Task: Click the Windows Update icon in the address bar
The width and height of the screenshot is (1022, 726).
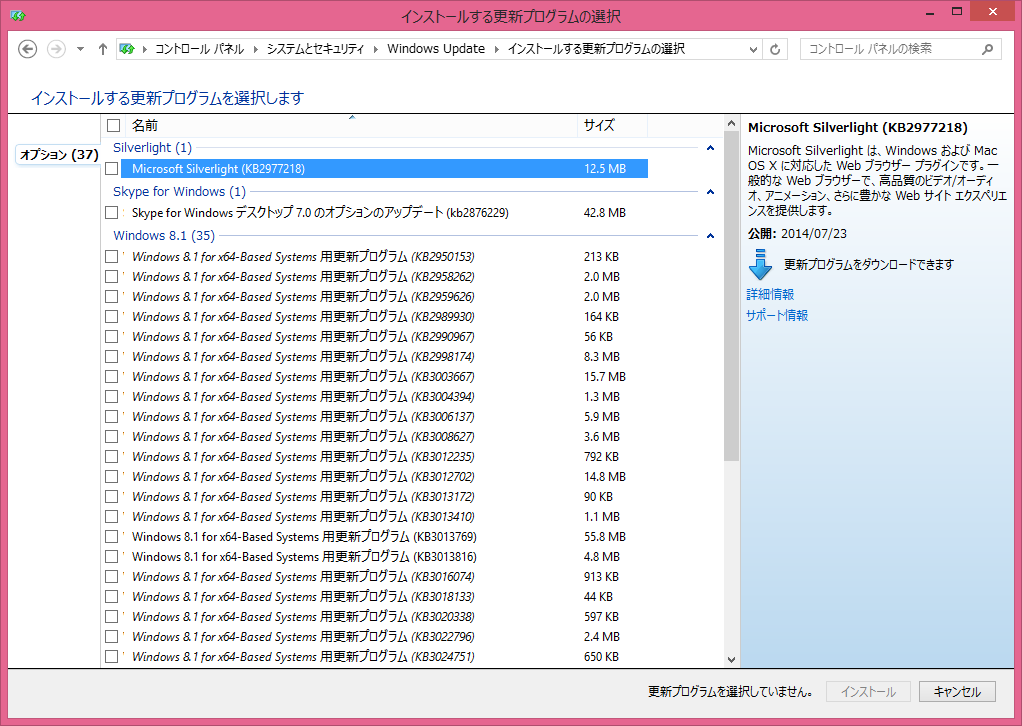Action: tap(127, 49)
